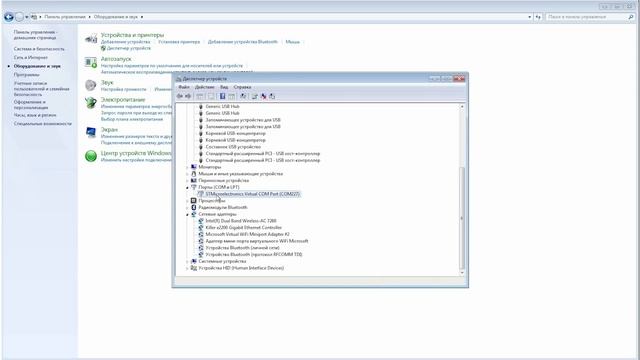Collapse the Сетевые адаптеры node
Image resolution: width=640 pixels, height=360 pixels.
tap(187, 214)
